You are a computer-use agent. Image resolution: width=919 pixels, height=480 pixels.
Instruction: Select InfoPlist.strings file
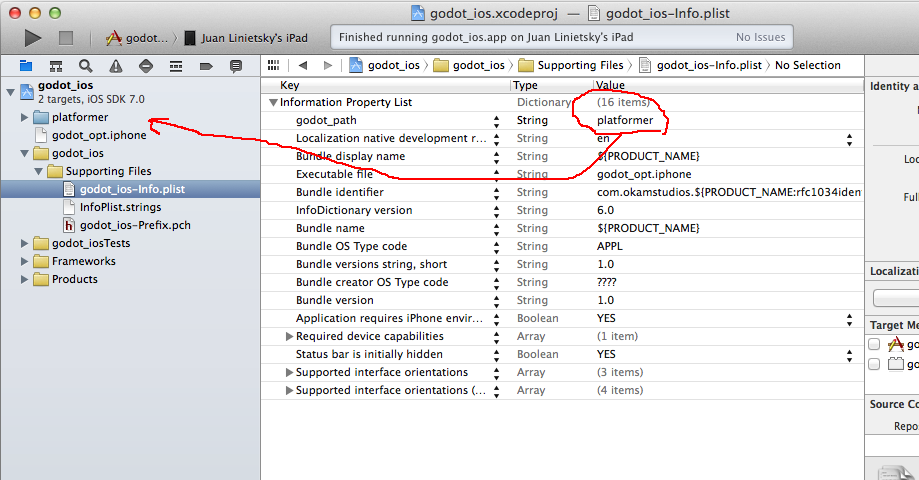click(120, 207)
